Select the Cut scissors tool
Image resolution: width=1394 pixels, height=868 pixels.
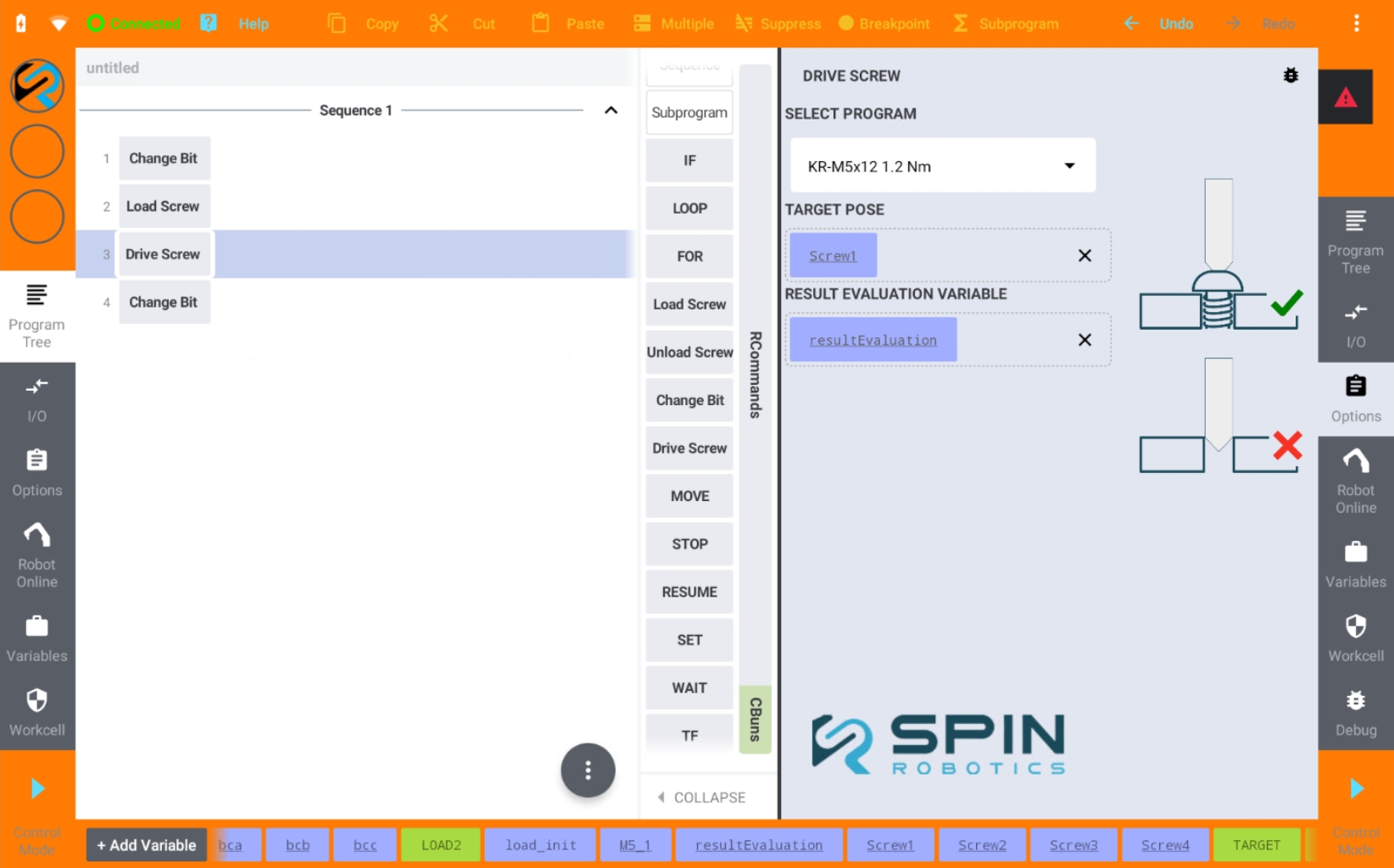(462, 24)
